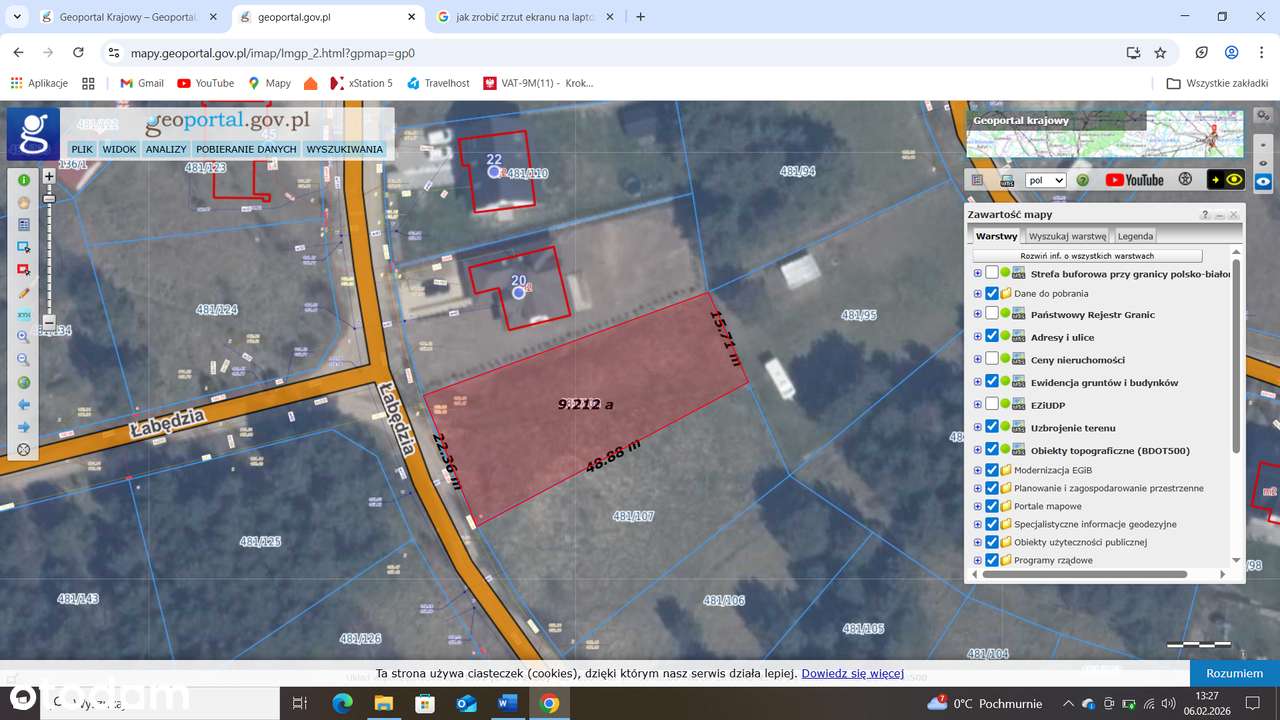Open the PLIK menu

coord(82,149)
